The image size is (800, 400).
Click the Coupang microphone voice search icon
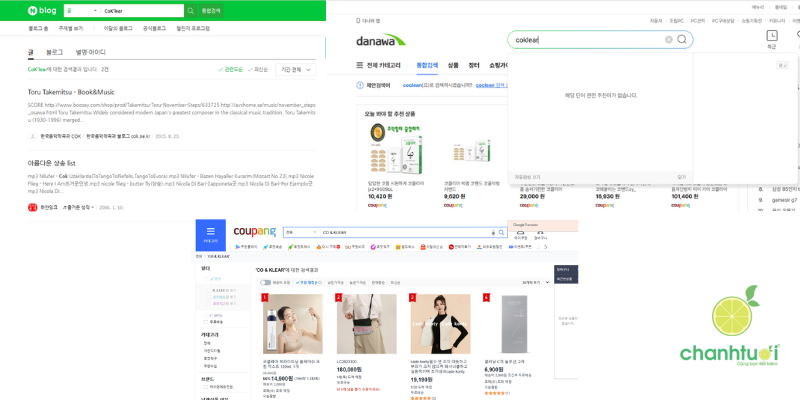pos(494,231)
